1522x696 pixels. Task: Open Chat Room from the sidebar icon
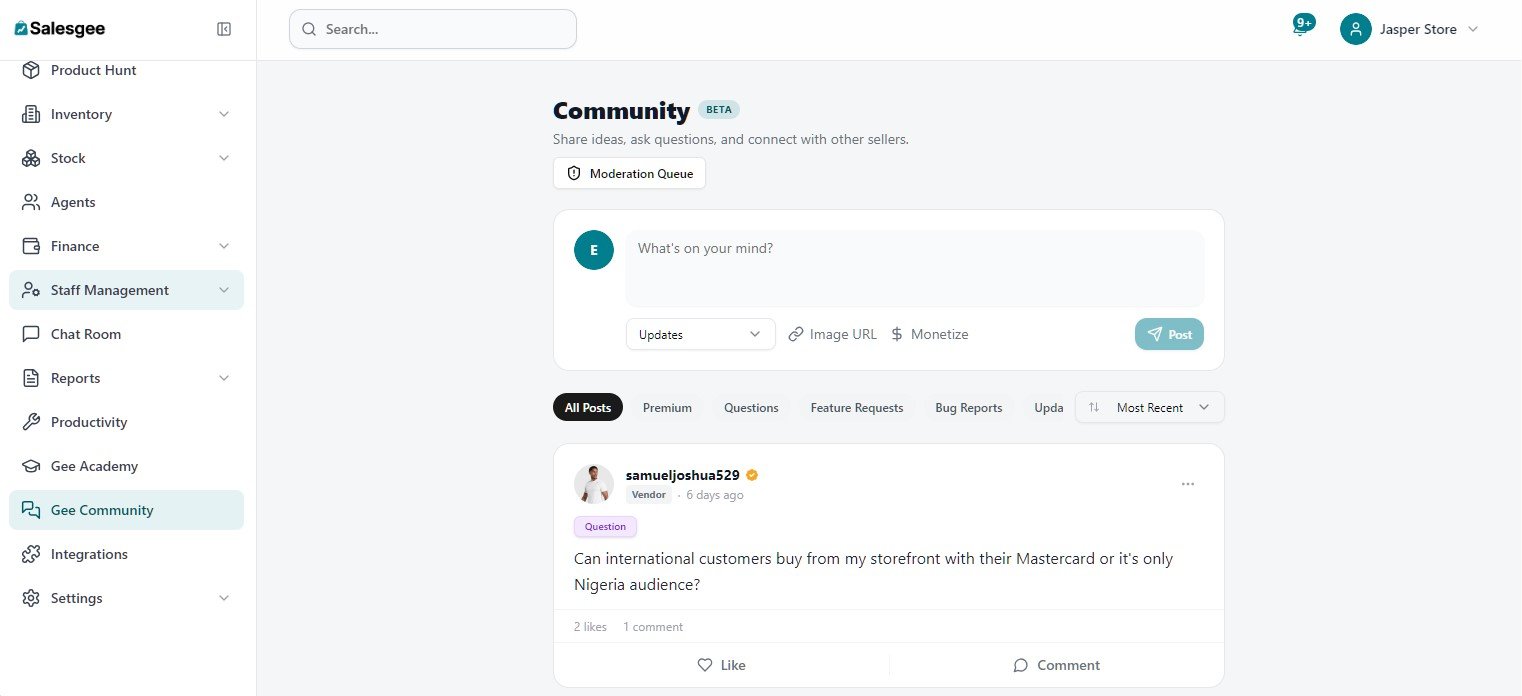[31, 334]
